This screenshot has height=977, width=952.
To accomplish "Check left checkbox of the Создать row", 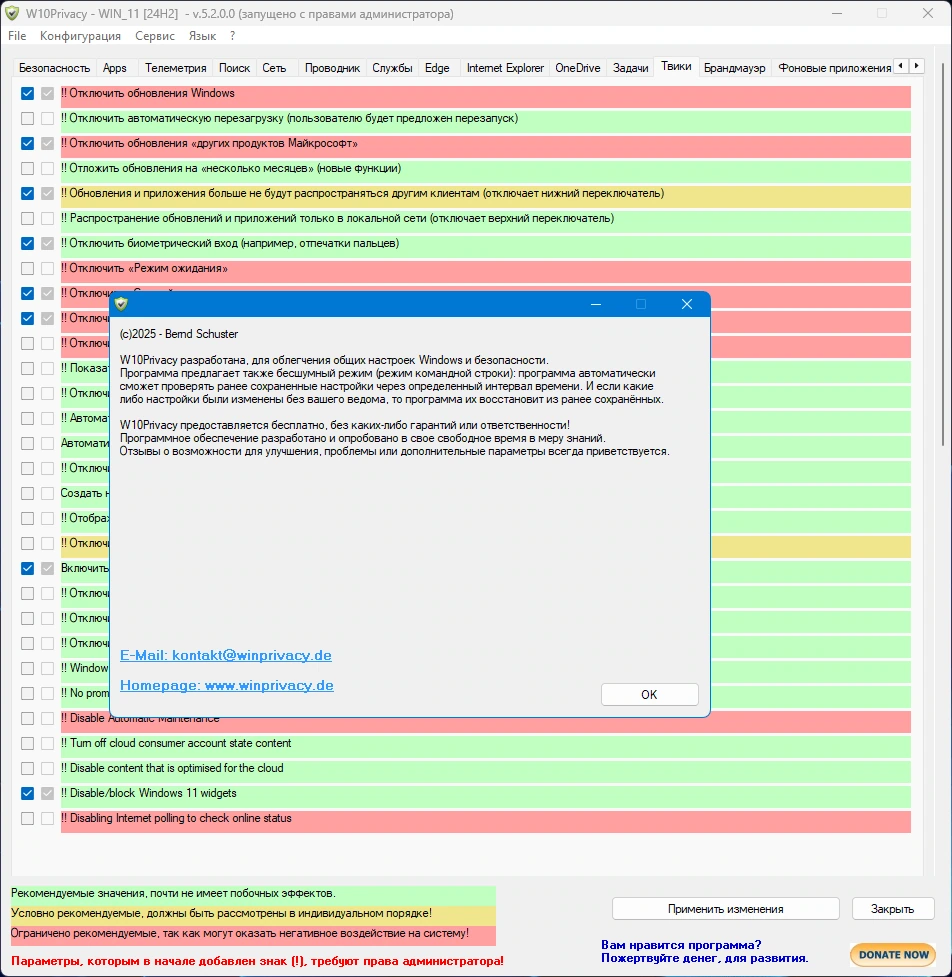I will (x=27, y=493).
